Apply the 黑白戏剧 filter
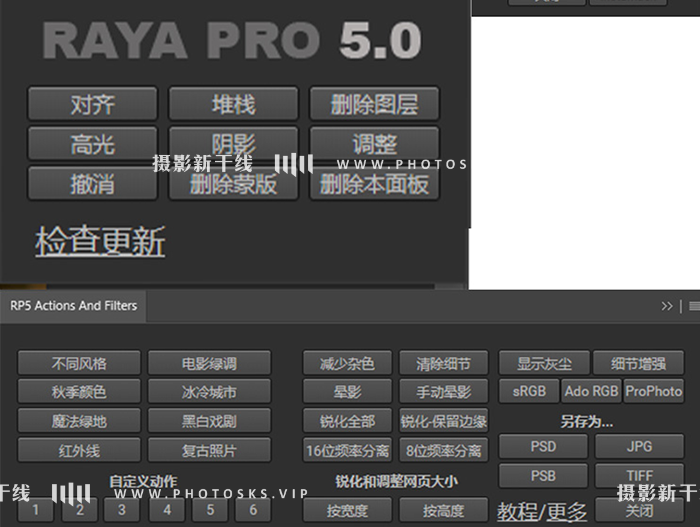Image resolution: width=700 pixels, height=527 pixels. pos(209,421)
